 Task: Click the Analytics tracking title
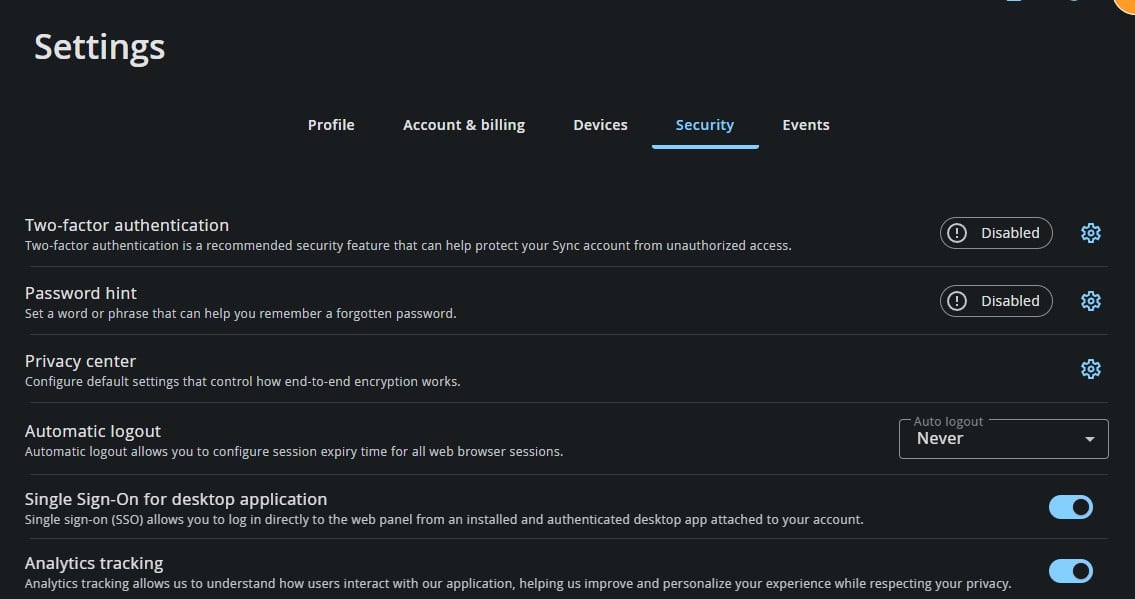94,563
